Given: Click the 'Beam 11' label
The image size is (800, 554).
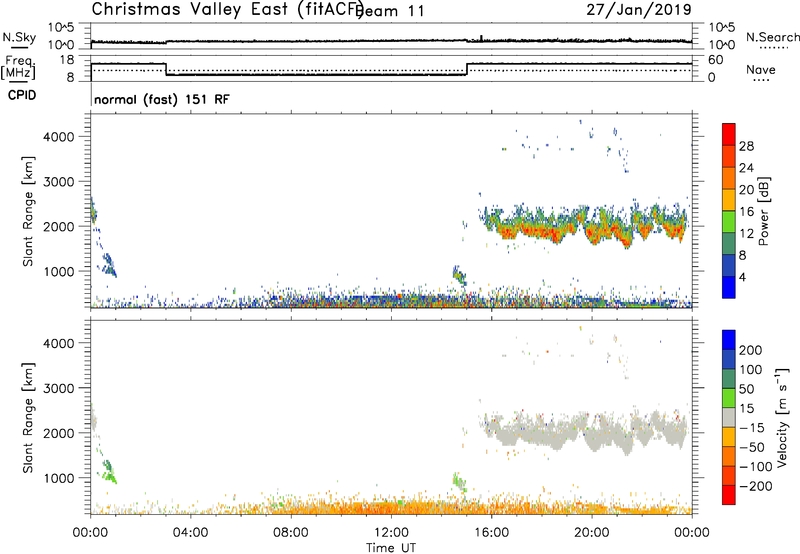Looking at the screenshot, I should click(x=392, y=11).
